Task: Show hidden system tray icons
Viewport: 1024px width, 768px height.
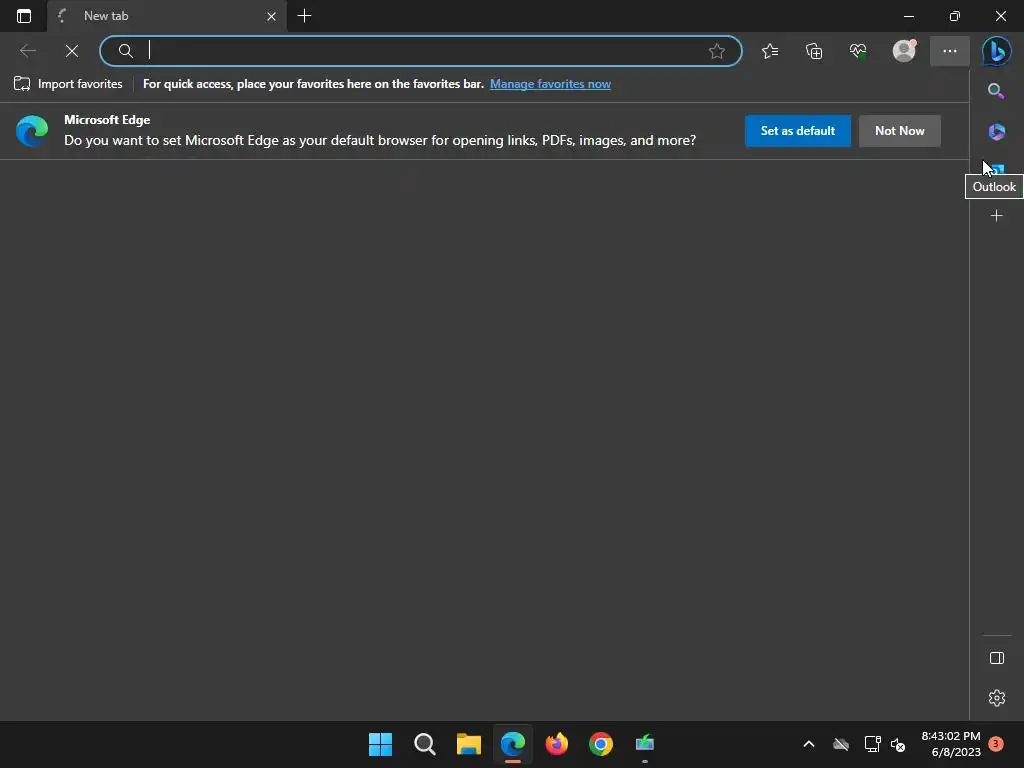Action: 808,744
